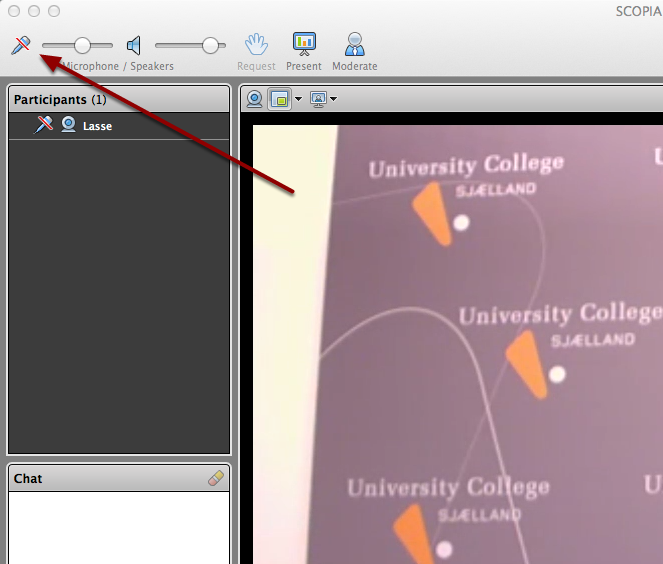This screenshot has width=663, height=564.
Task: Open the Moderate person icon
Action: coord(355,44)
